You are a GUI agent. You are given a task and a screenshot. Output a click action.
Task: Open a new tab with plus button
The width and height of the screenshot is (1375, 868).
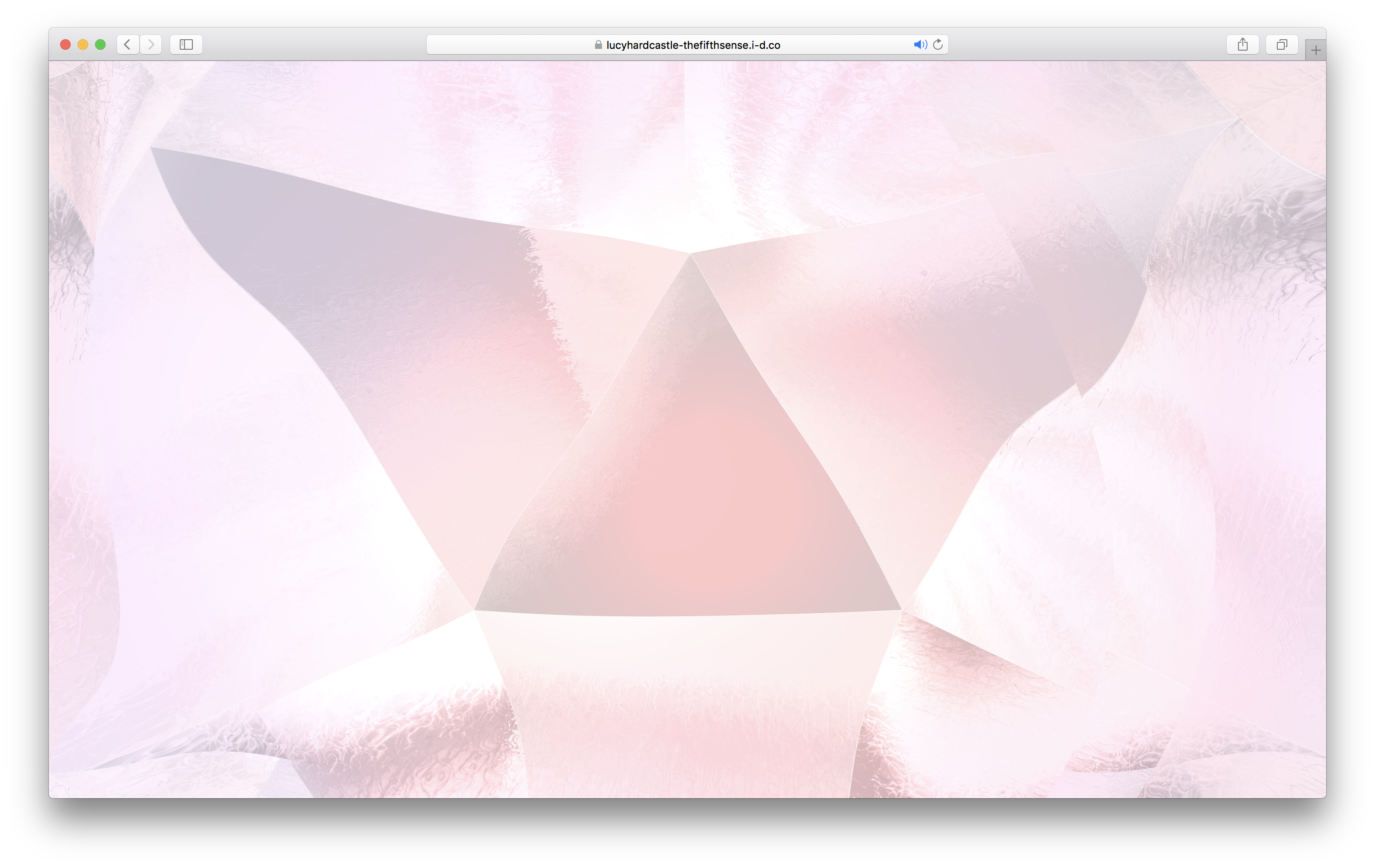pos(1316,50)
